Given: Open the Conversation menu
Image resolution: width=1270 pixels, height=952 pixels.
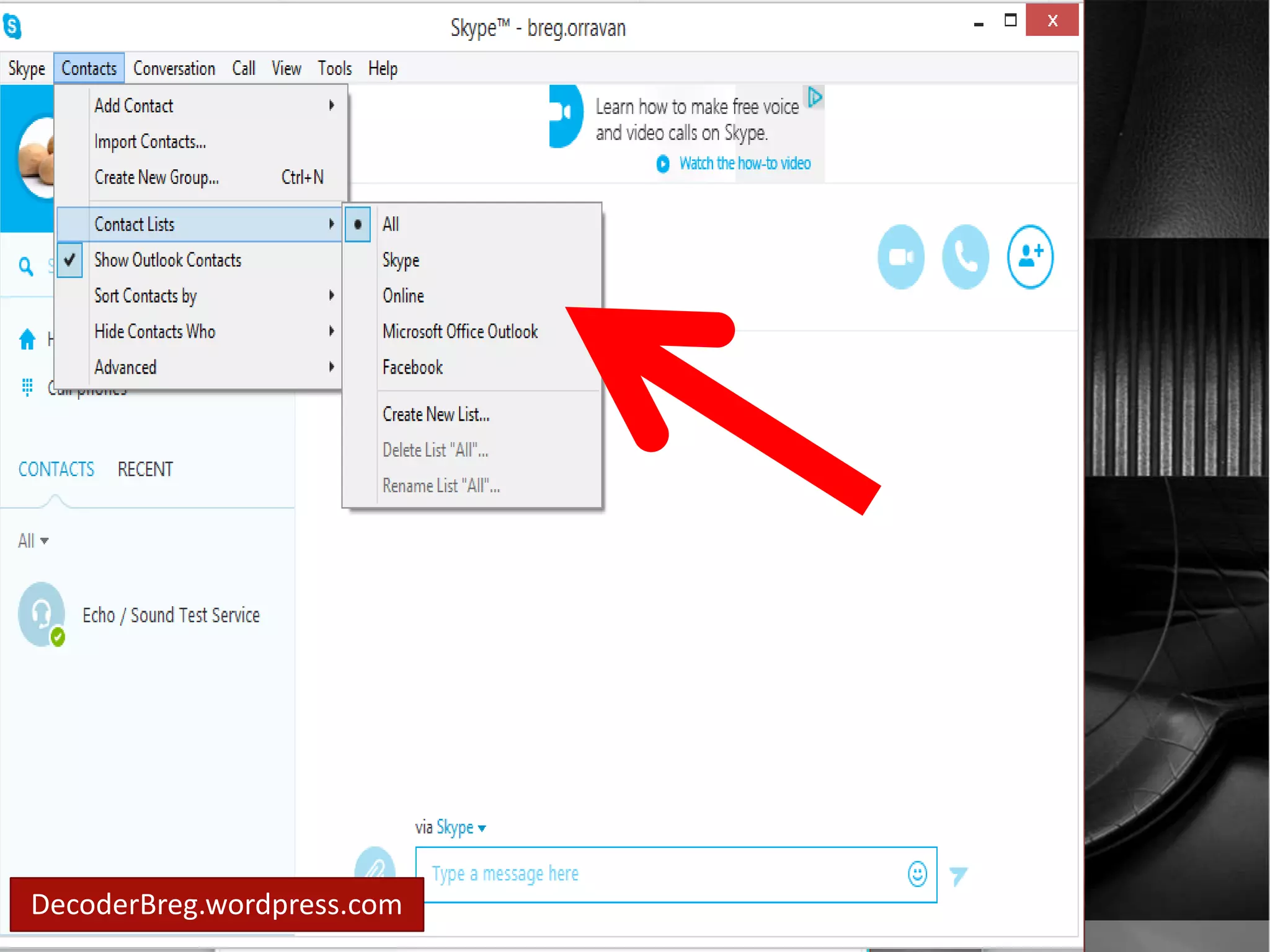Looking at the screenshot, I should coord(174,69).
